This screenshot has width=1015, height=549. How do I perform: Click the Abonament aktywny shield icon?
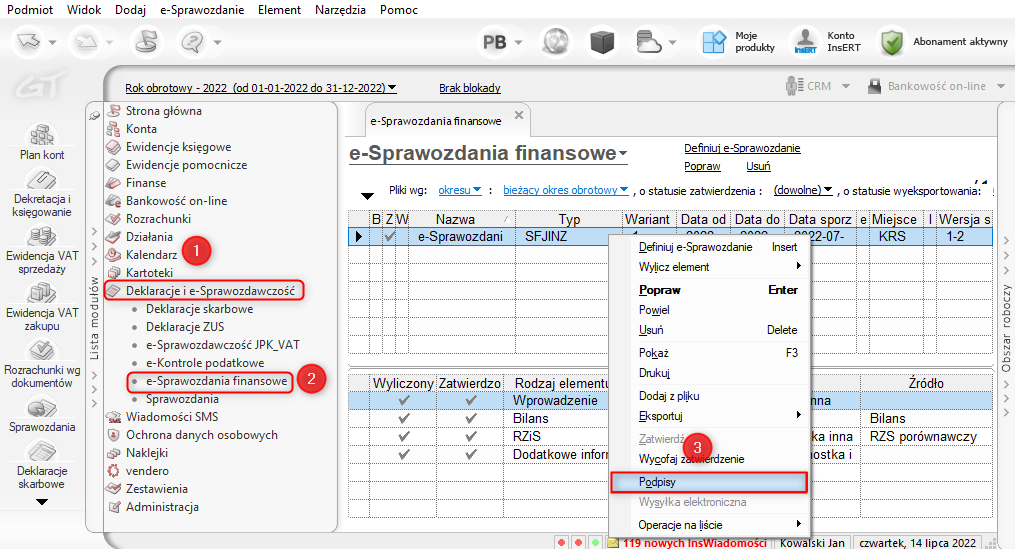892,42
